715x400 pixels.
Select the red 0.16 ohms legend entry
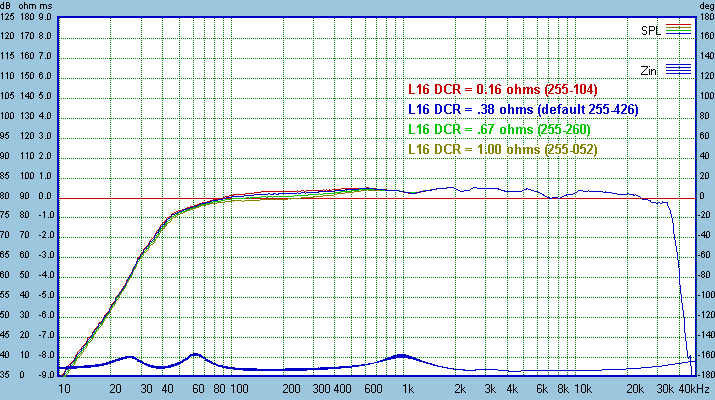click(x=503, y=89)
